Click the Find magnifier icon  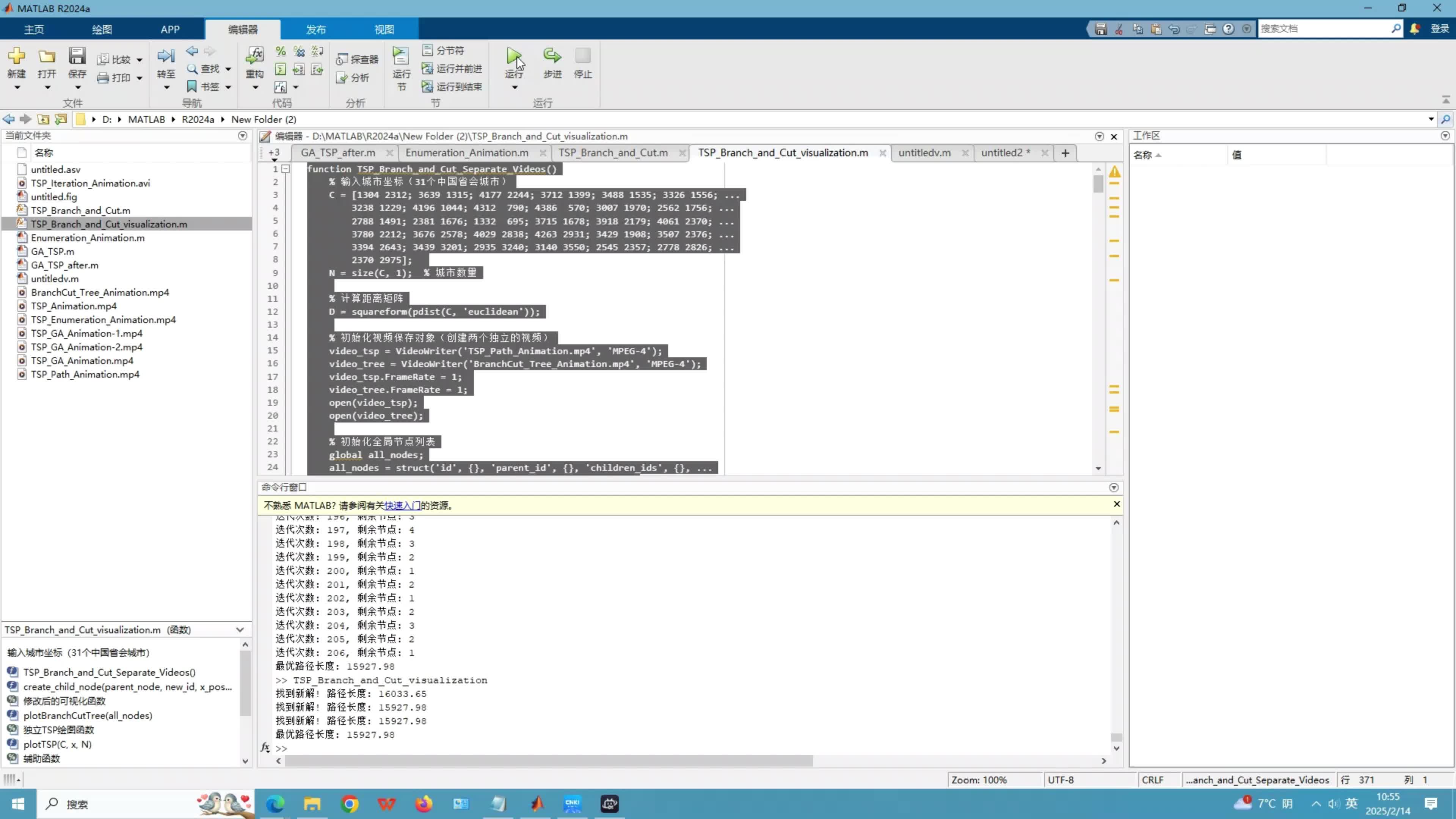click(192, 69)
